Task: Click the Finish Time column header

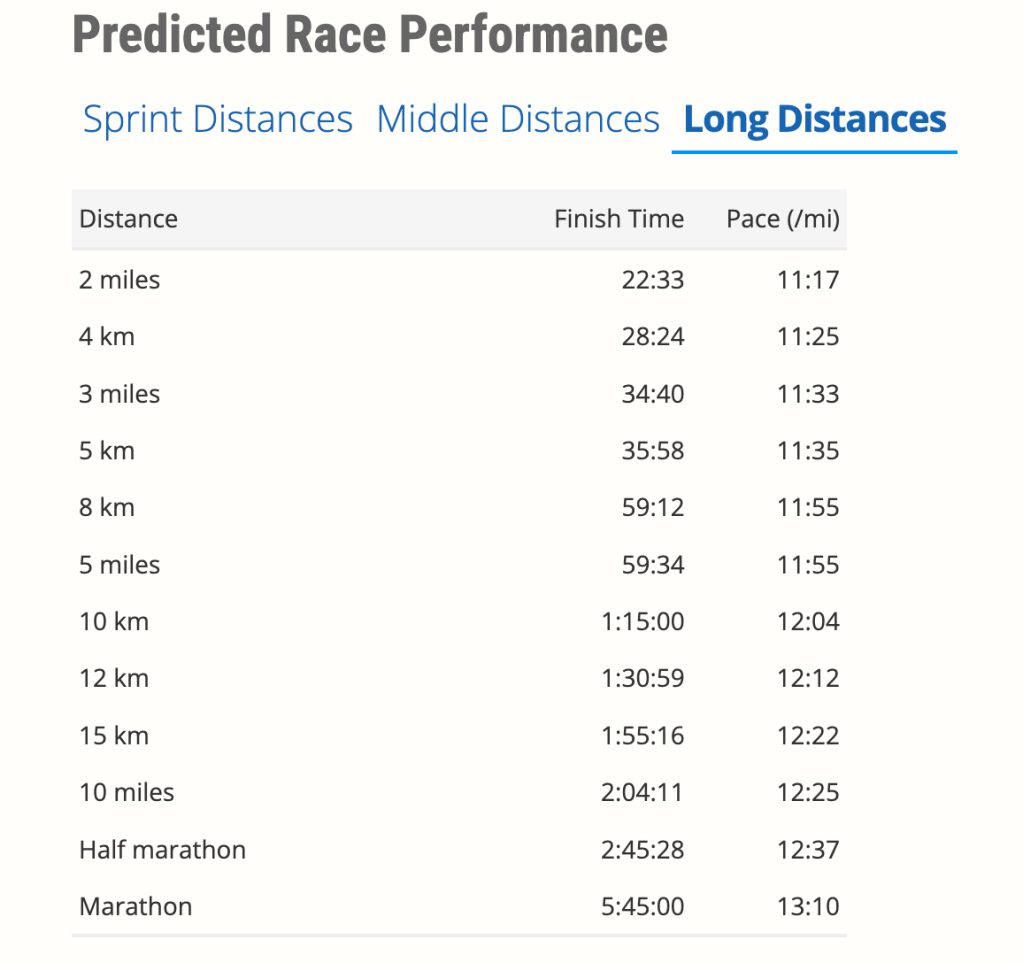Action: click(619, 219)
